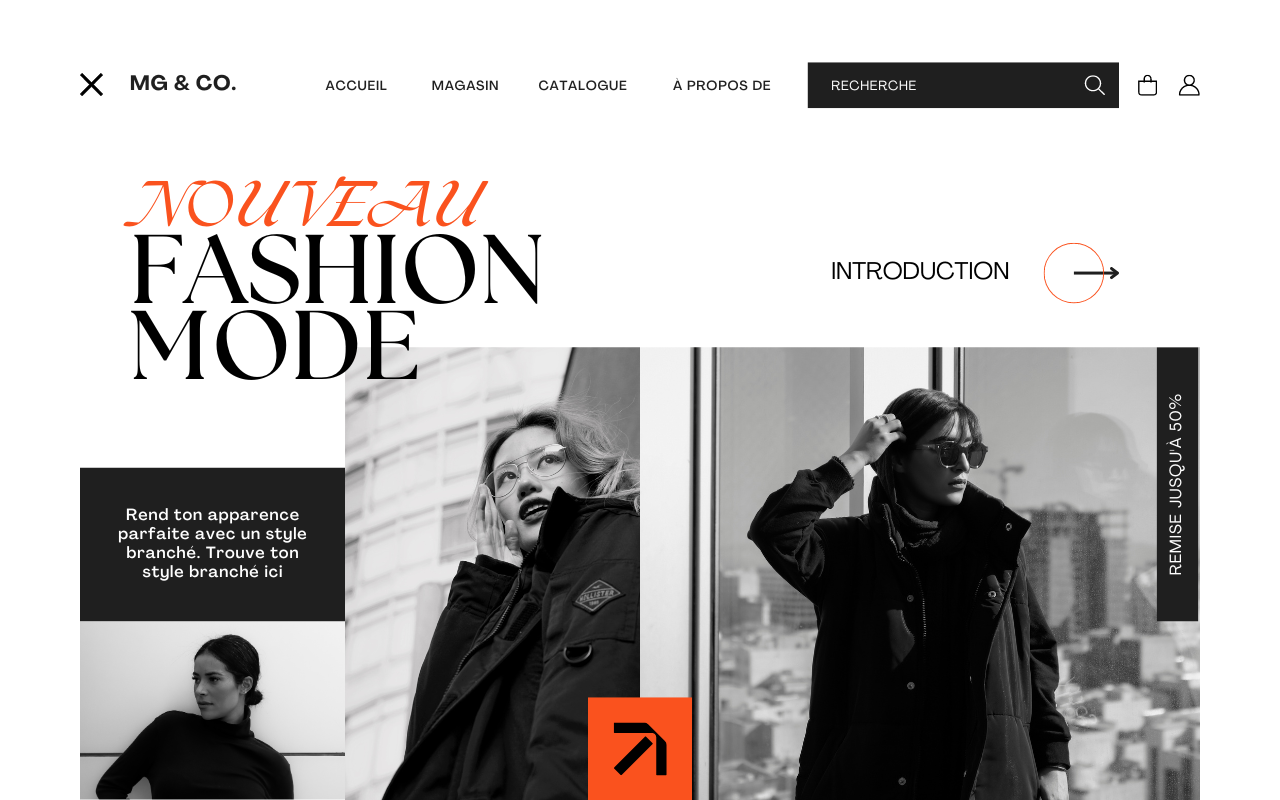
Task: Click the Remise jusqu'à 50% vertical banner
Action: [x=1177, y=484]
